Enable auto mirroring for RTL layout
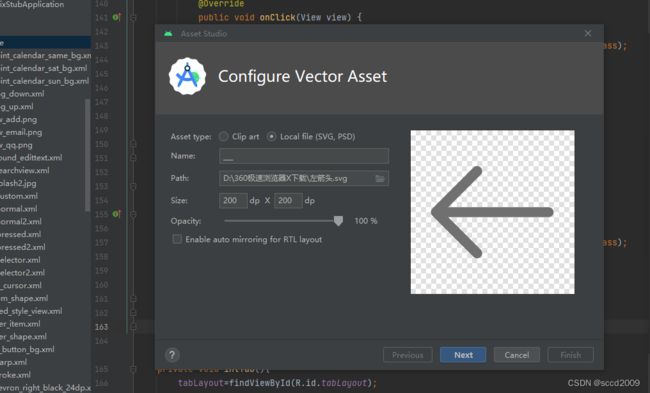The height and width of the screenshot is (393, 650). [x=177, y=239]
